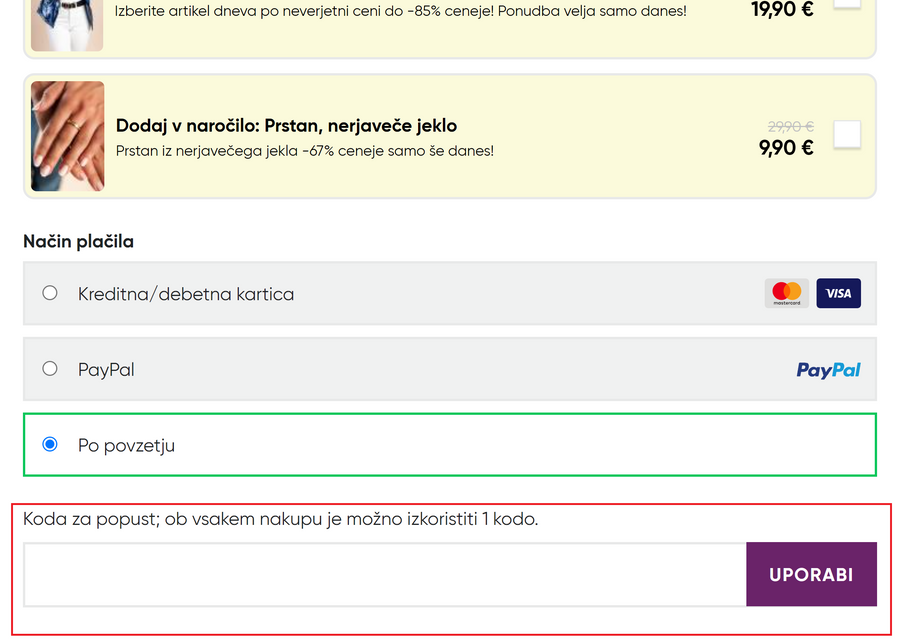
Task: Click the 'Kreditna/debetna kartica' label text
Action: [186, 294]
